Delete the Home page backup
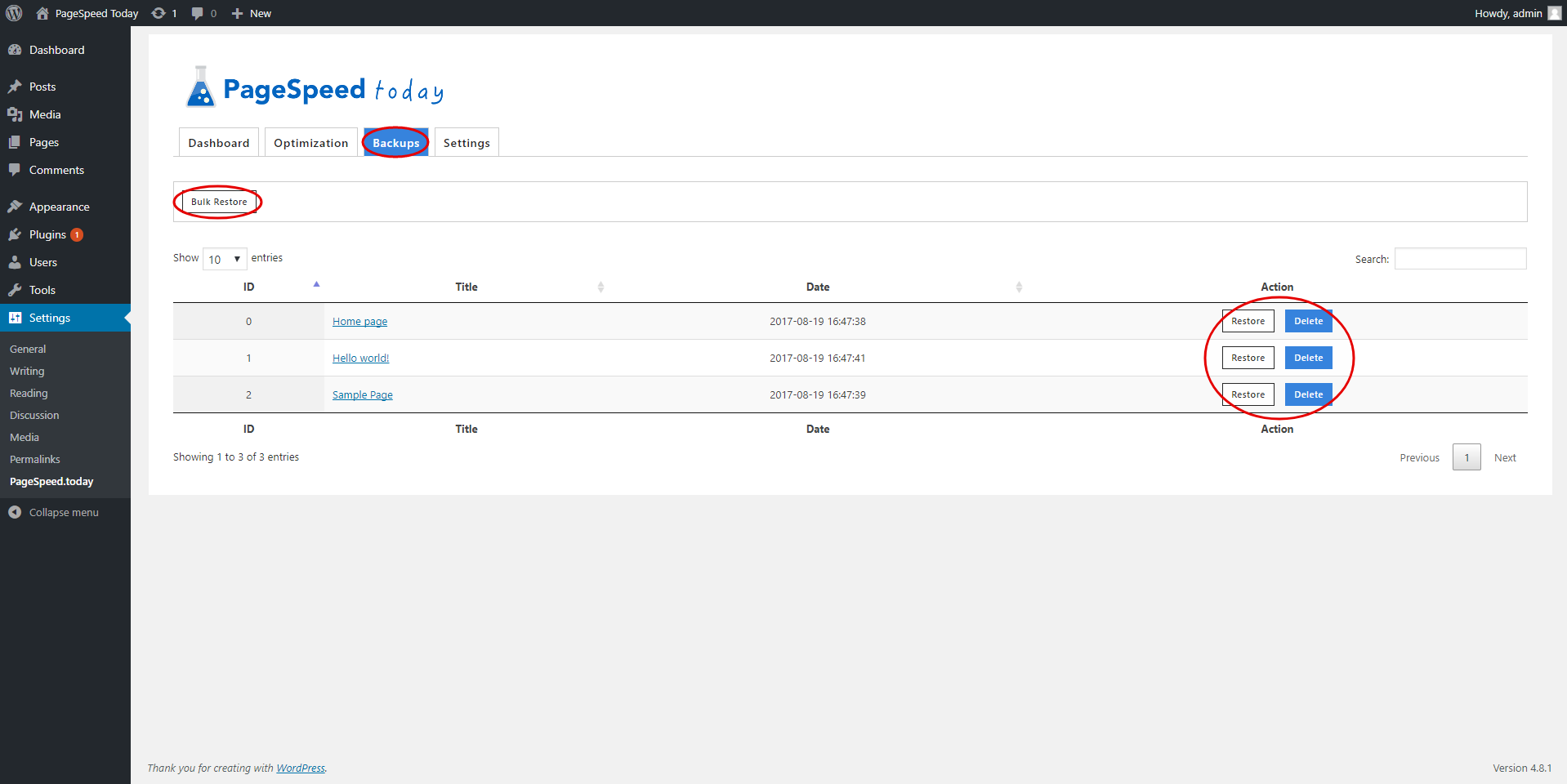Viewport: 1567px width, 784px height. [x=1308, y=321]
